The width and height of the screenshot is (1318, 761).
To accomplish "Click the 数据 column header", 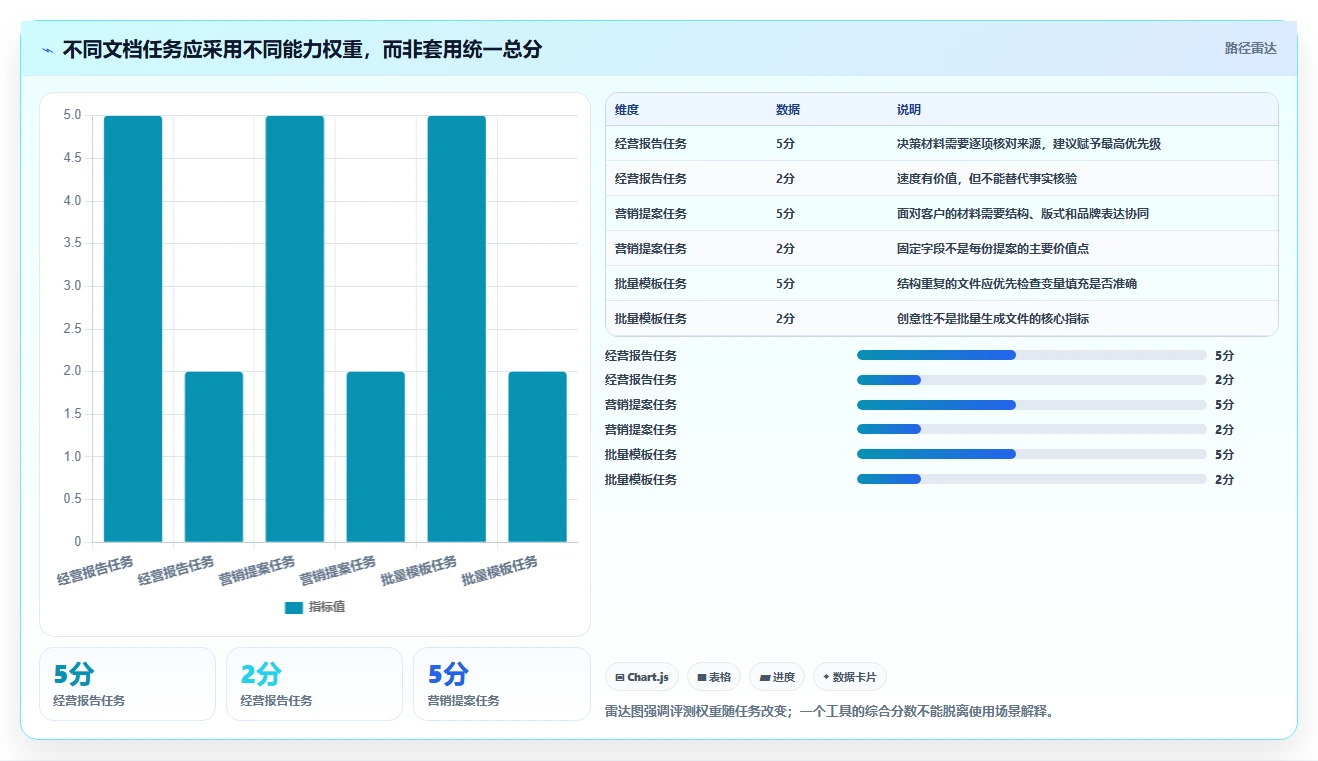I will 788,110.
